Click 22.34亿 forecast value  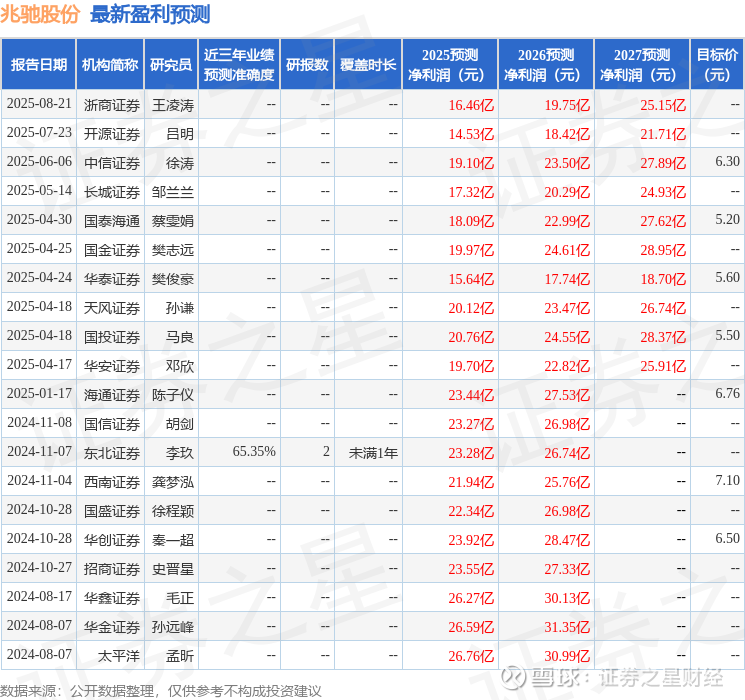(471, 511)
